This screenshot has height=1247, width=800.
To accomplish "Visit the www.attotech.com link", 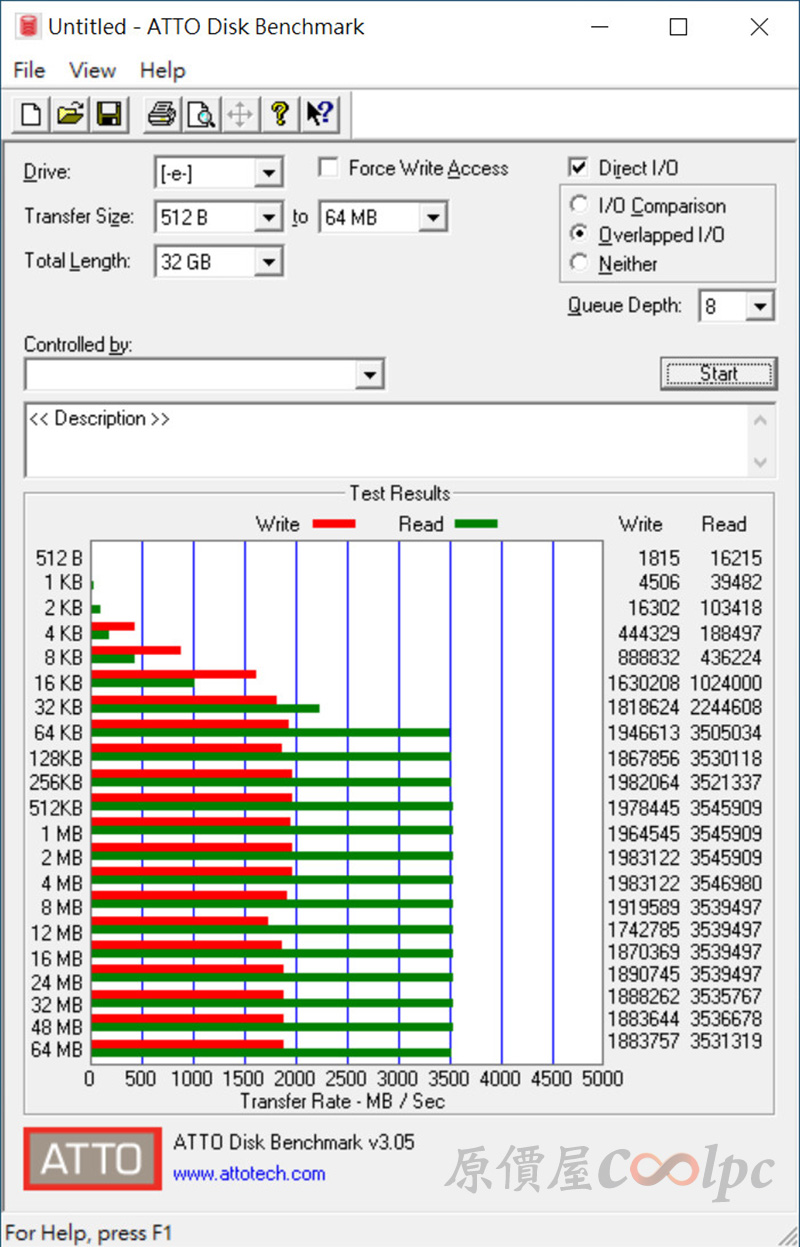I will point(249,1174).
